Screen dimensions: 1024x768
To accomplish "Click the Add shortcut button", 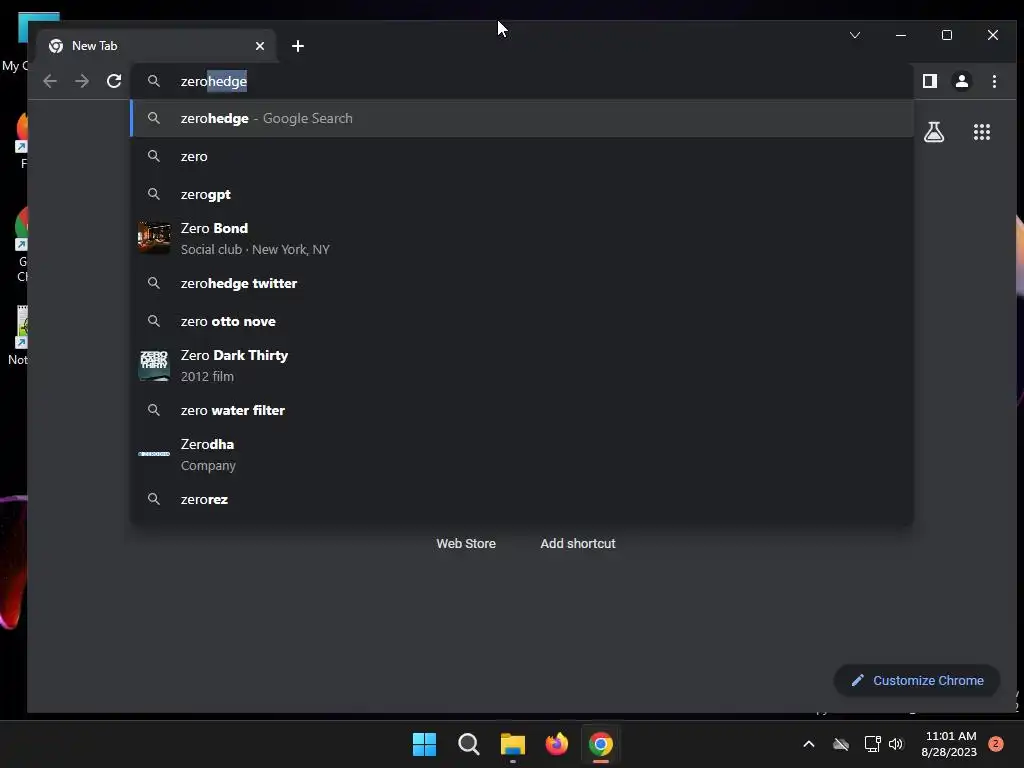I will click(x=577, y=543).
